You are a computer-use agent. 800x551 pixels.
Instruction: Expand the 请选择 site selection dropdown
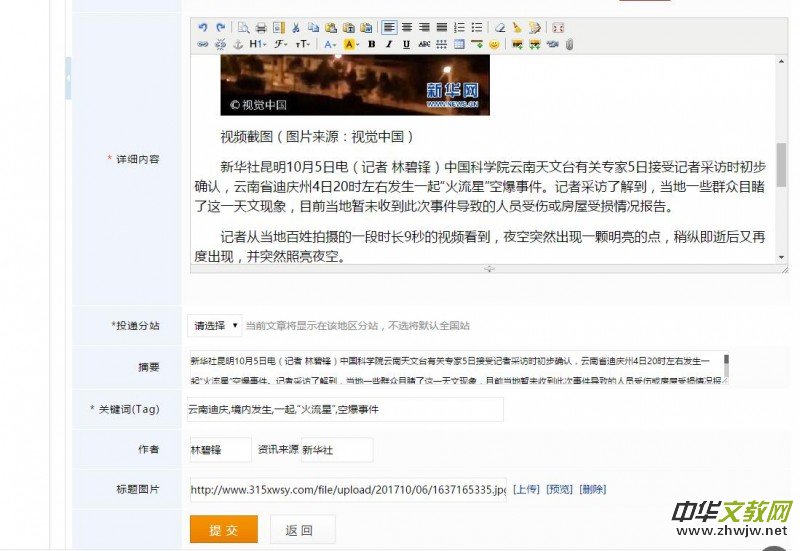(215, 326)
